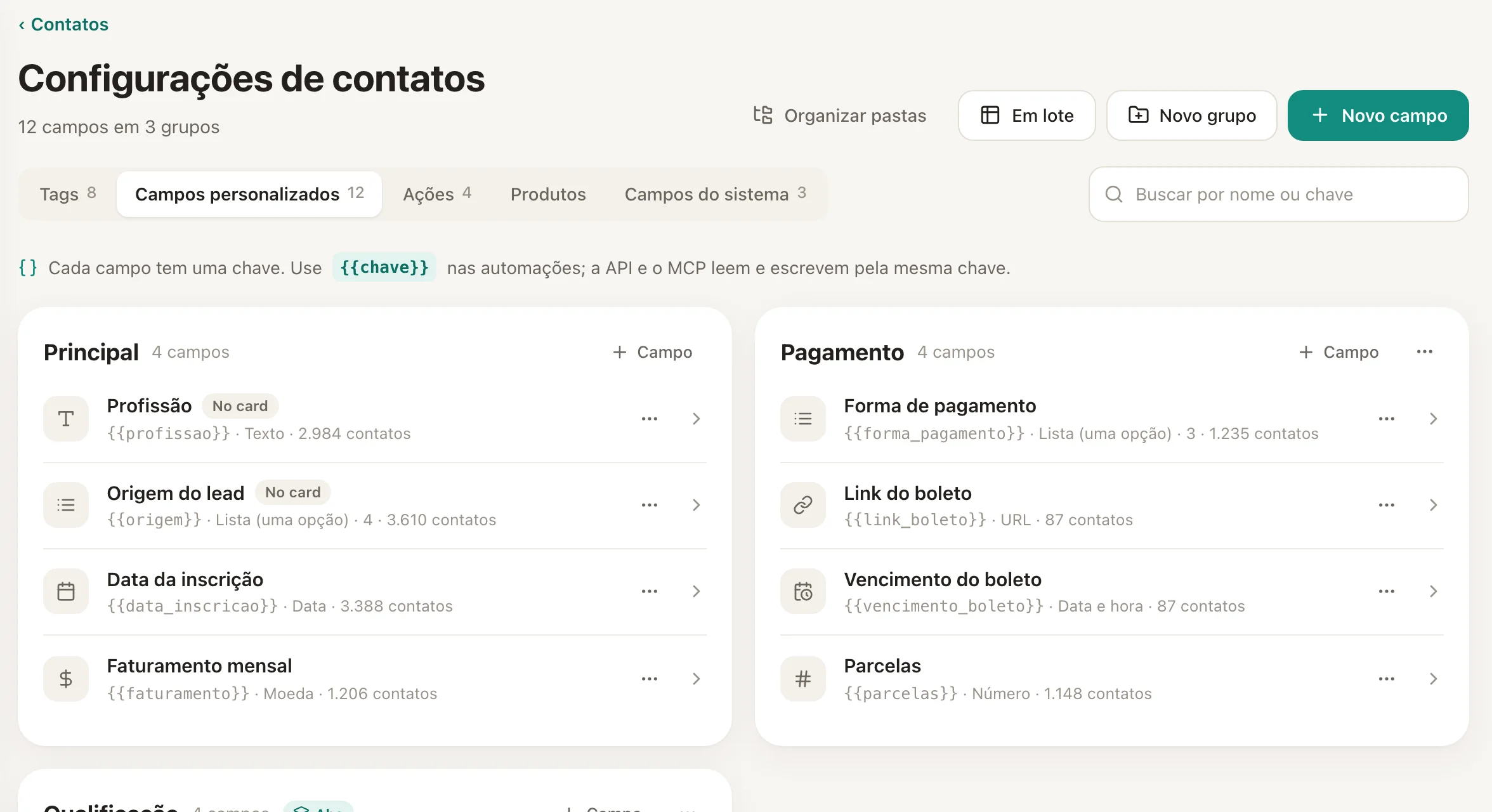Click the No card badge on Profissão
This screenshot has height=812, width=1492.
tap(240, 406)
